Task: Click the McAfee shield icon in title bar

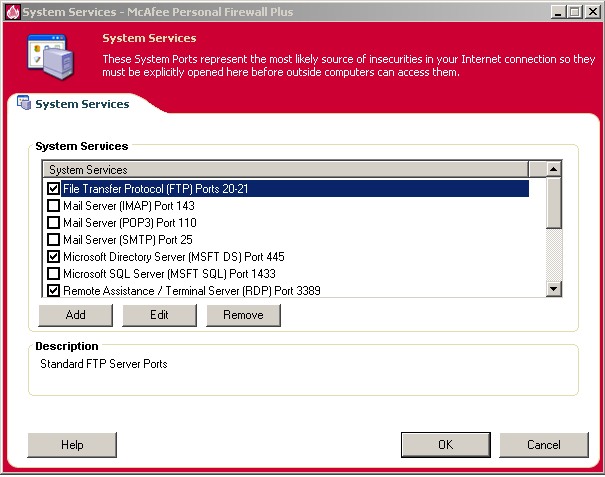Action: pos(13,12)
